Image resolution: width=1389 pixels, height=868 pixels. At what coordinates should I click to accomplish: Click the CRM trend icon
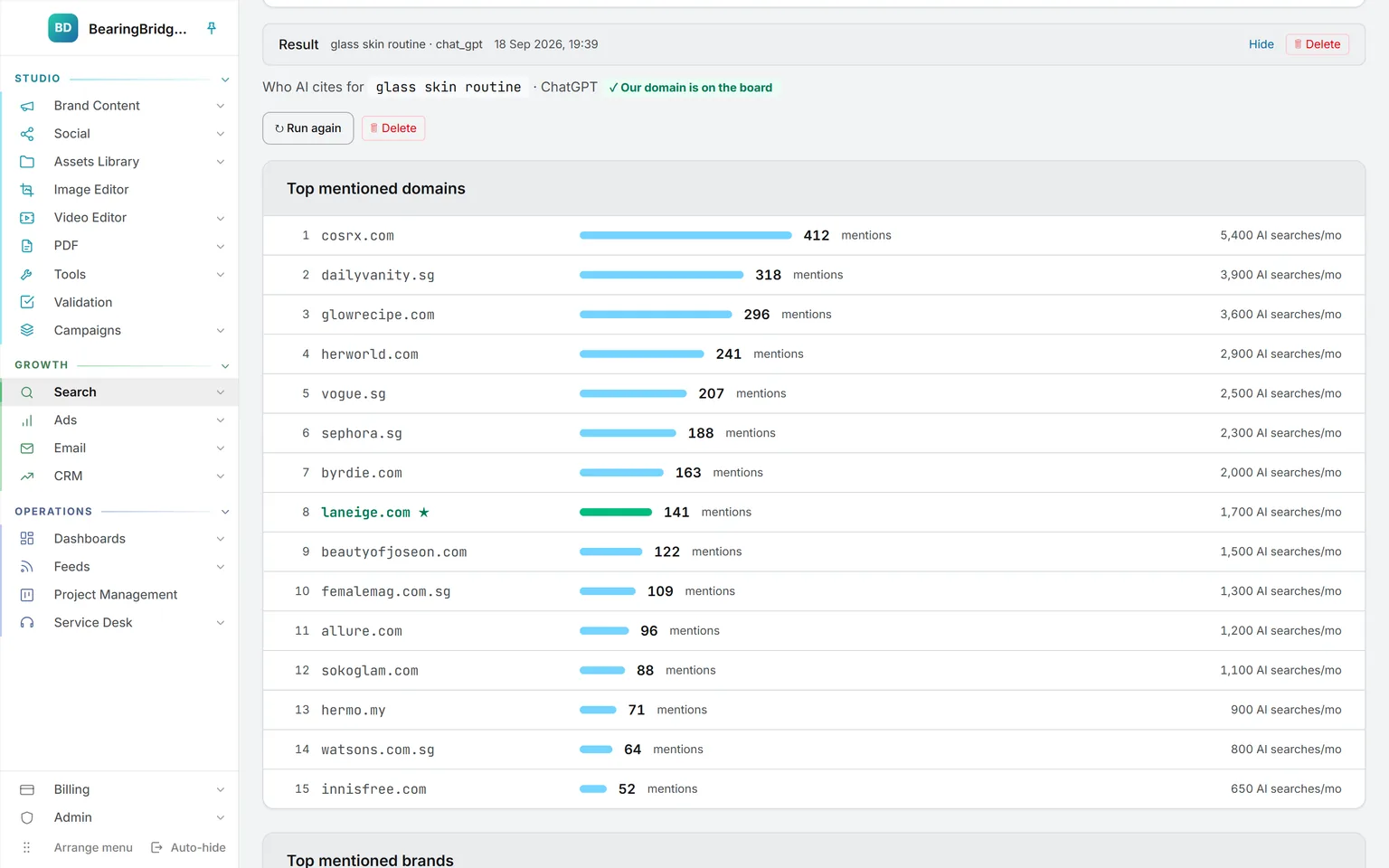pyautogui.click(x=27, y=476)
